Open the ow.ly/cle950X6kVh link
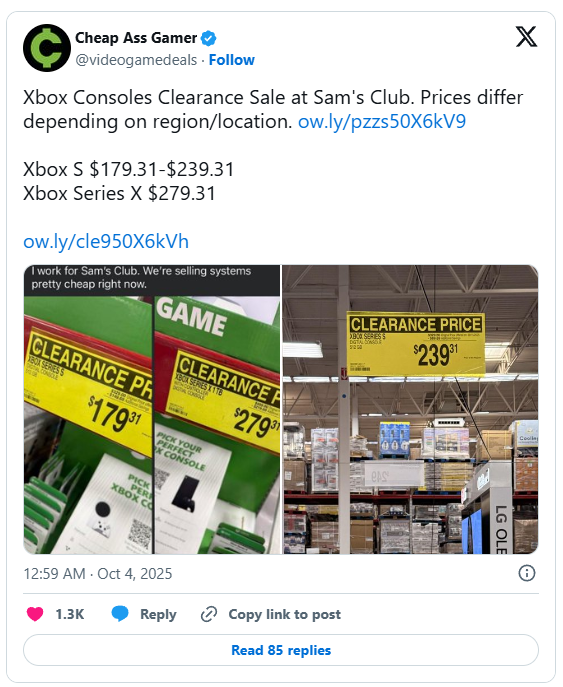The image size is (563, 687). (x=106, y=241)
